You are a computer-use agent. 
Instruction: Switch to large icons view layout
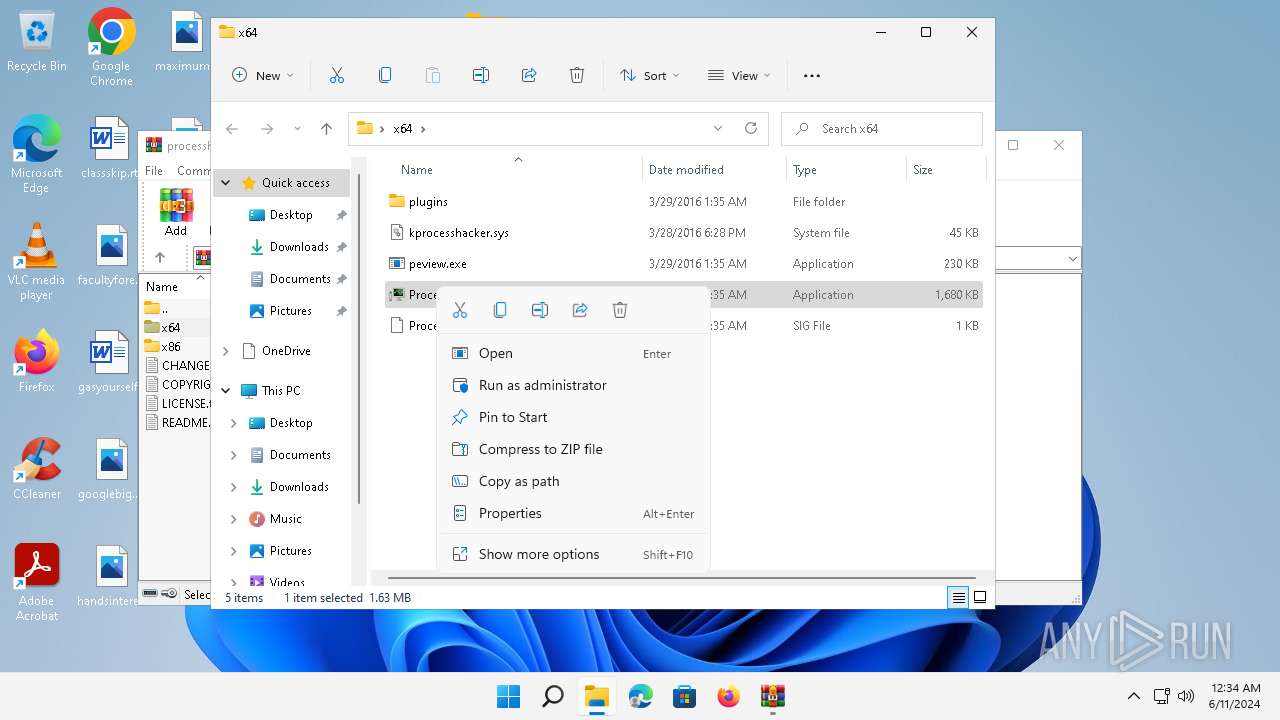pos(980,597)
